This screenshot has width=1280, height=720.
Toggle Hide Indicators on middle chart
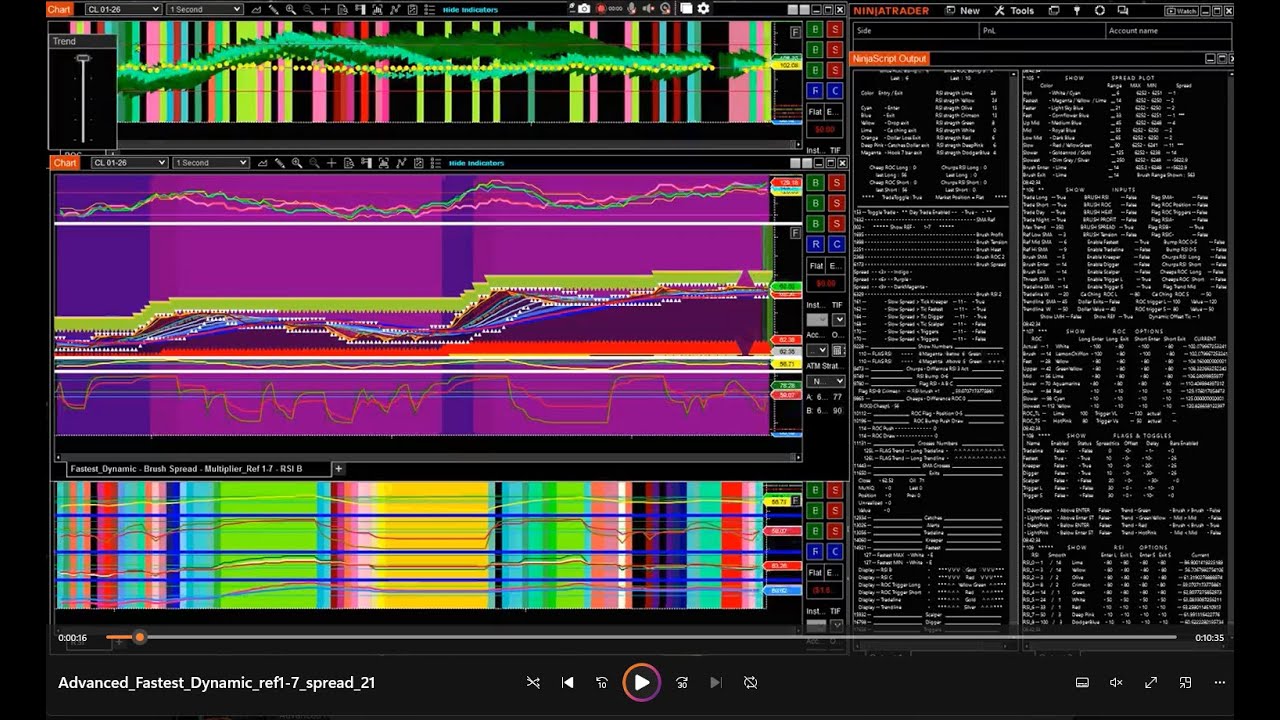click(x=476, y=163)
